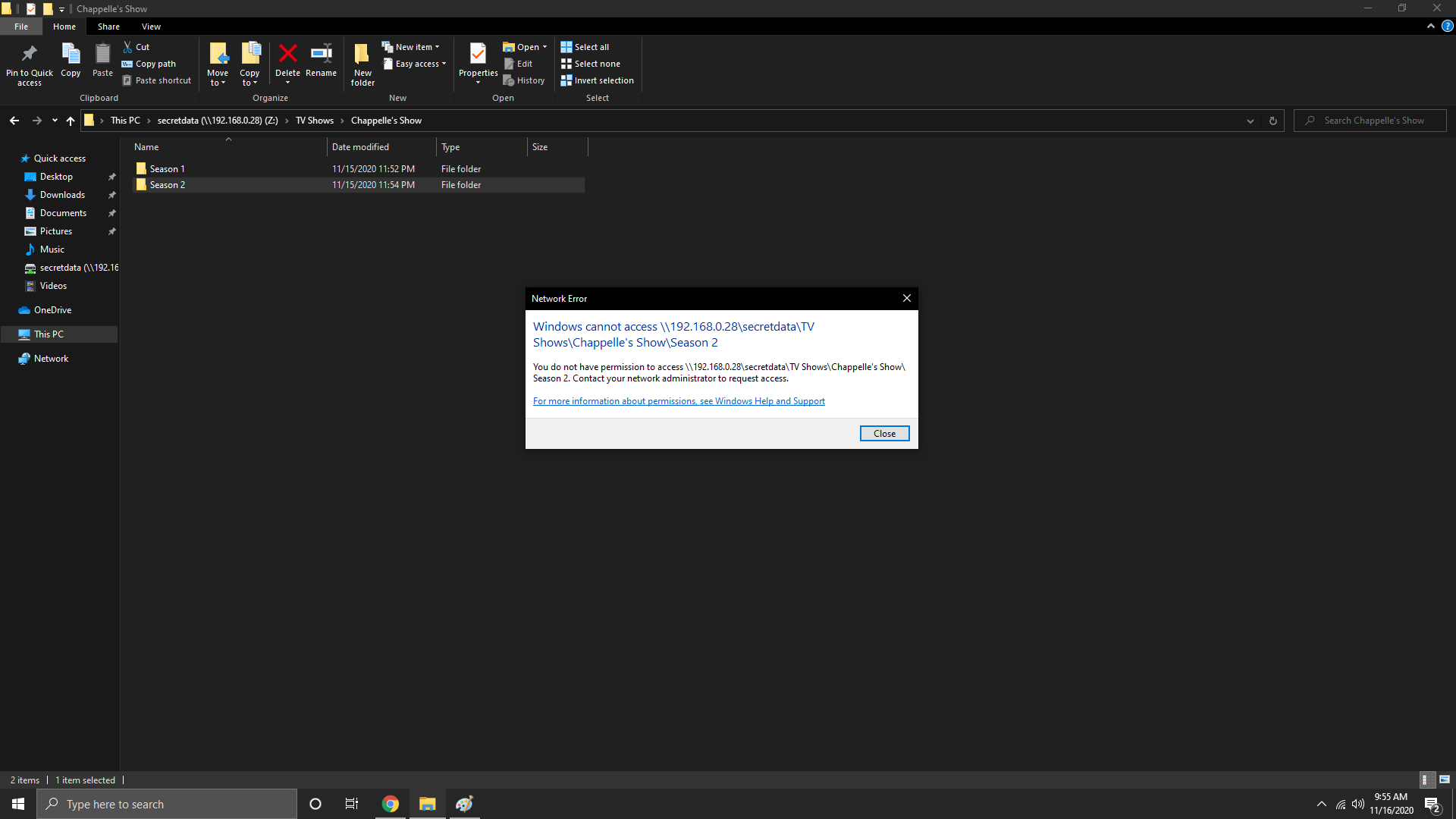The image size is (1456, 819).
Task: Switch to details view in status bar
Action: pos(1426,780)
